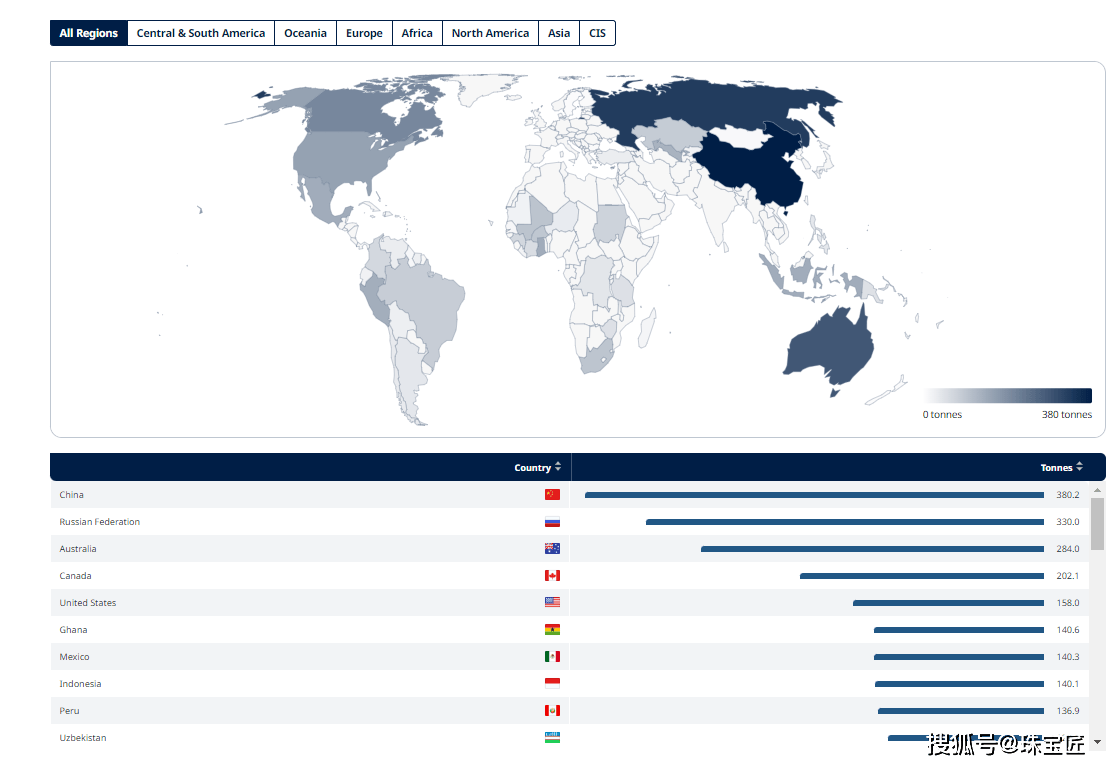The width and height of the screenshot is (1110, 769).
Task: Click the Ghana flag icon
Action: (552, 630)
